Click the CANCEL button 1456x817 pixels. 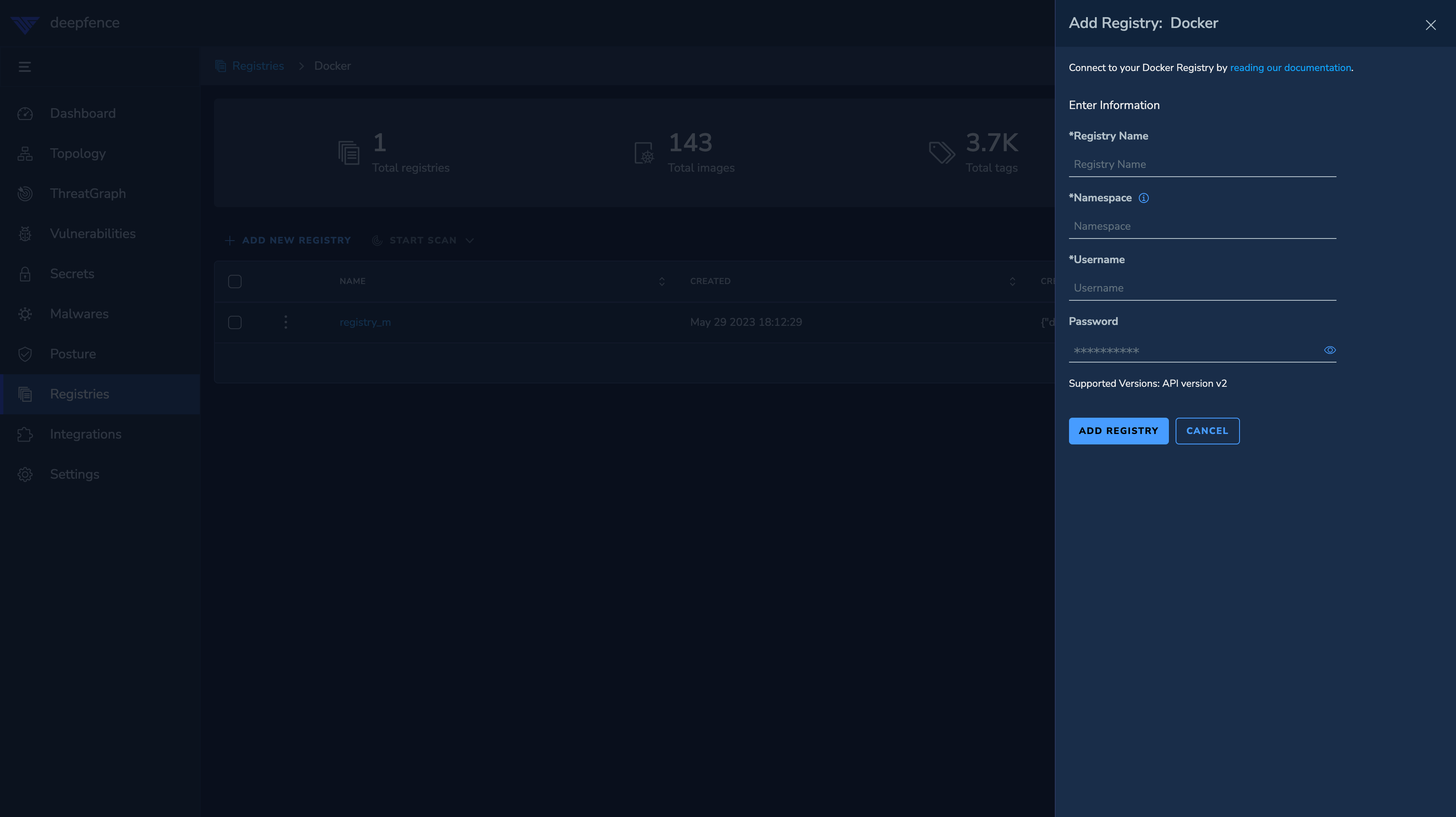[1207, 430]
